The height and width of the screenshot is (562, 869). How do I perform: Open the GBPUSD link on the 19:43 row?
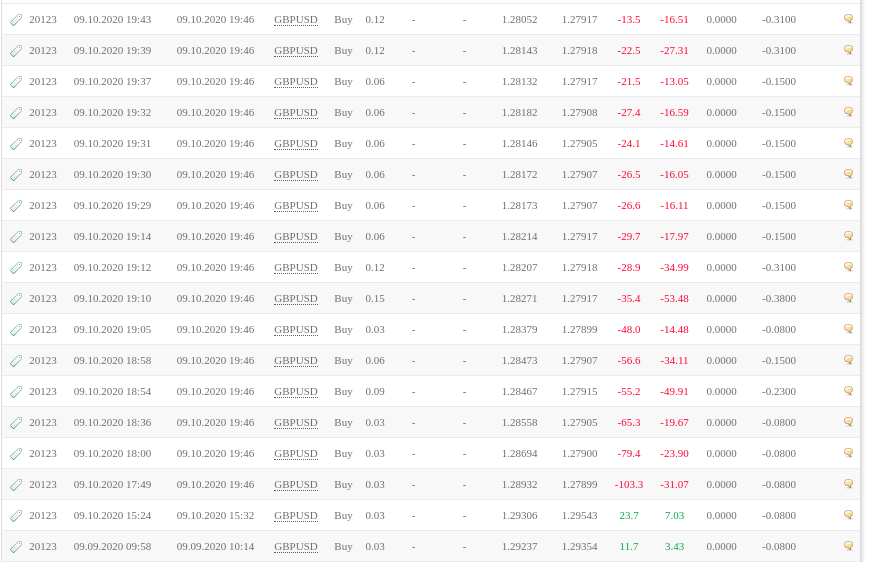point(296,20)
